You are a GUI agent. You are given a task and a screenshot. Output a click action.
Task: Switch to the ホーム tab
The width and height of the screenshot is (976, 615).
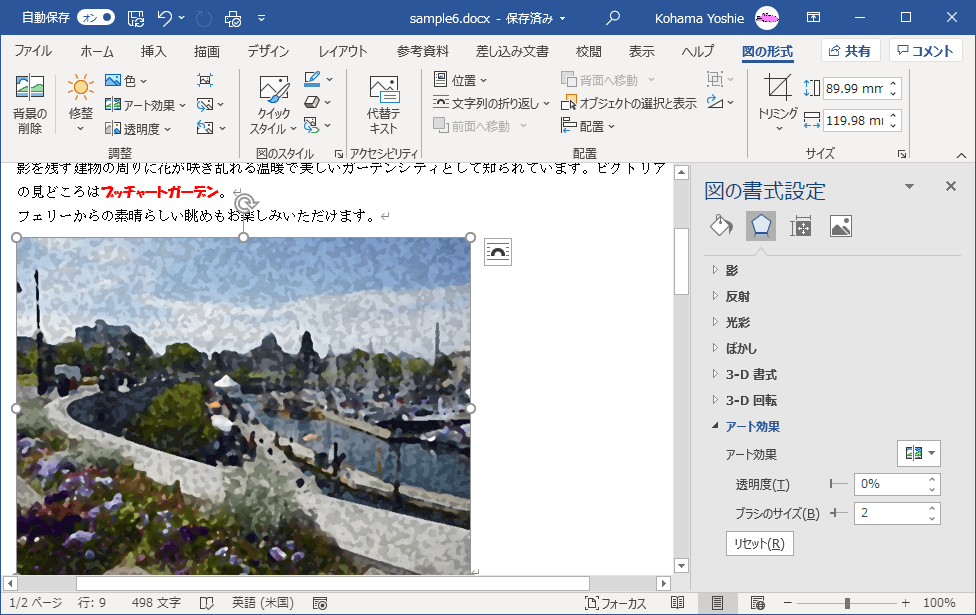(97, 51)
